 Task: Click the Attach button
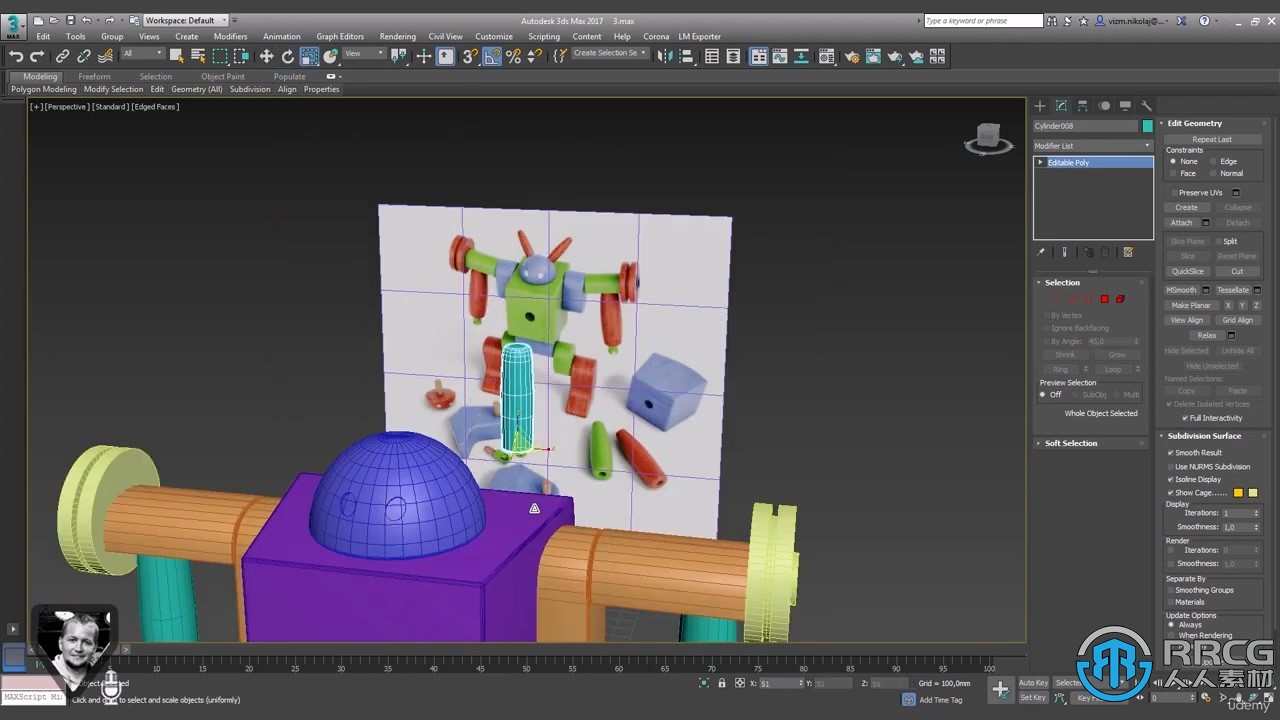(1182, 223)
